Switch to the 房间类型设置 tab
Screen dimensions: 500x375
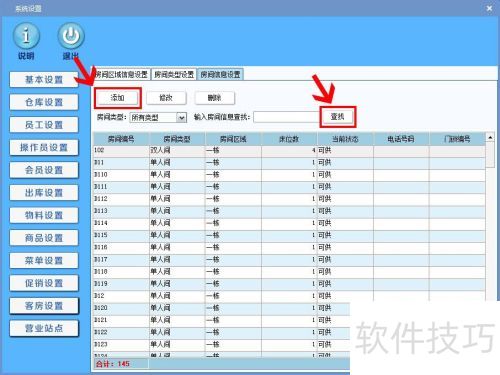pos(174,75)
